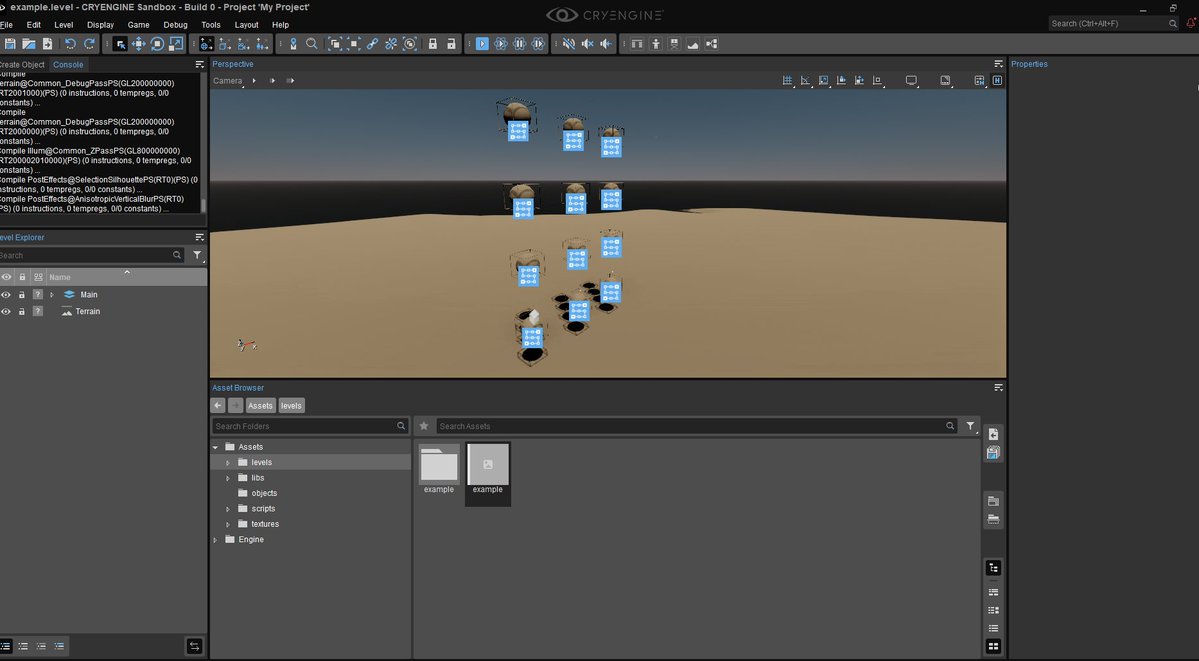Screen dimensions: 1199x661
Task: Open the File menu
Action: 6,24
